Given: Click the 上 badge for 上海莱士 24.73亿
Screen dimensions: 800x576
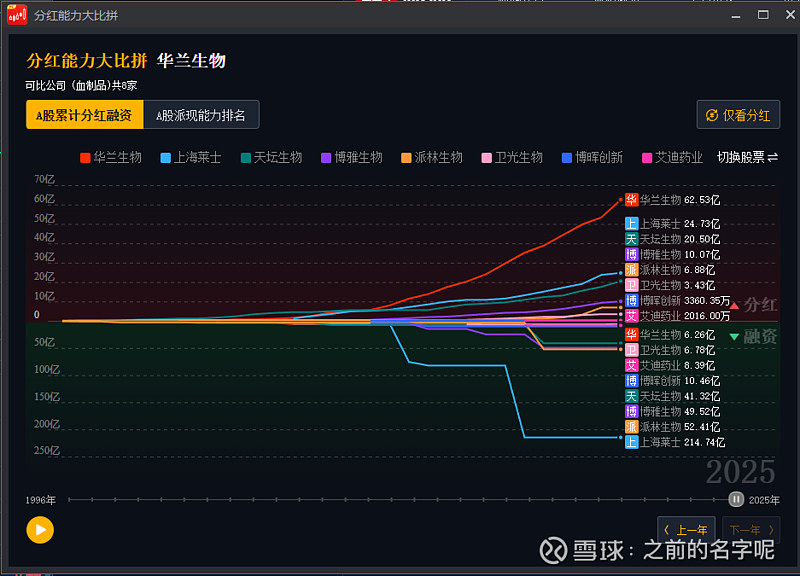Looking at the screenshot, I should 632,223.
